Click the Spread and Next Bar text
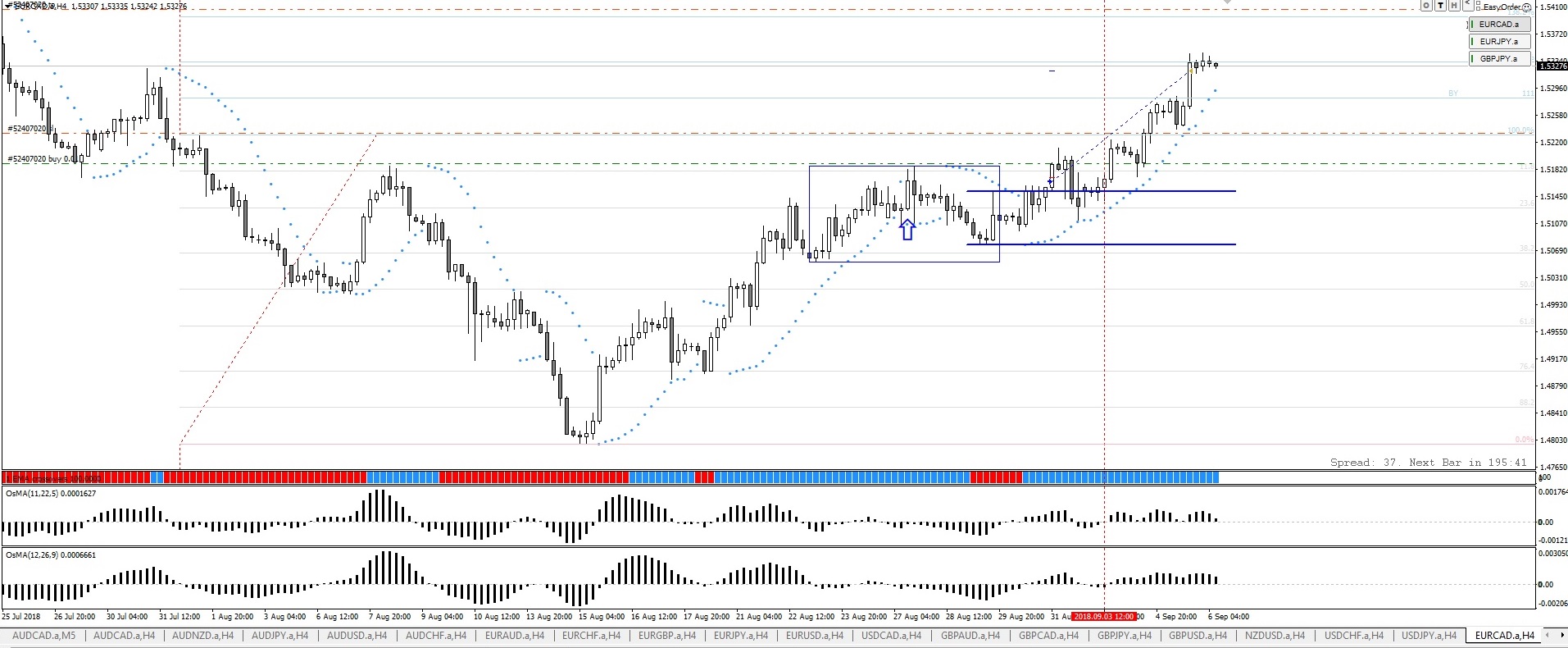The image size is (1568, 648). 1428,463
